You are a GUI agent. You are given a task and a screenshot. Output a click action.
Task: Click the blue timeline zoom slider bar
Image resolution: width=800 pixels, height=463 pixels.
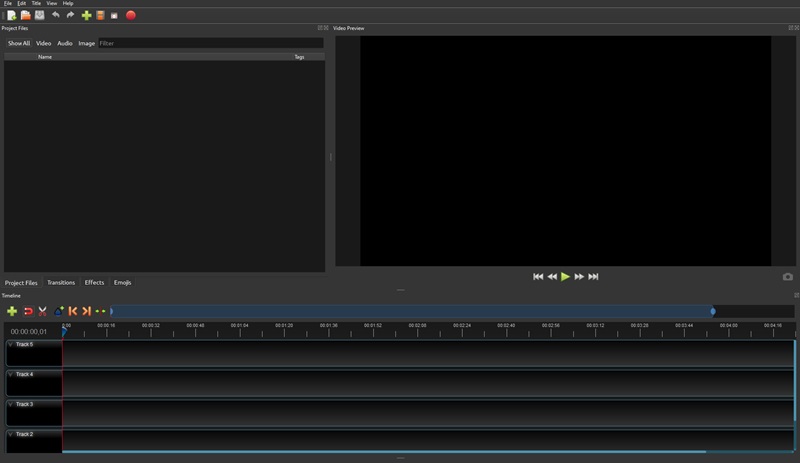[x=412, y=311]
